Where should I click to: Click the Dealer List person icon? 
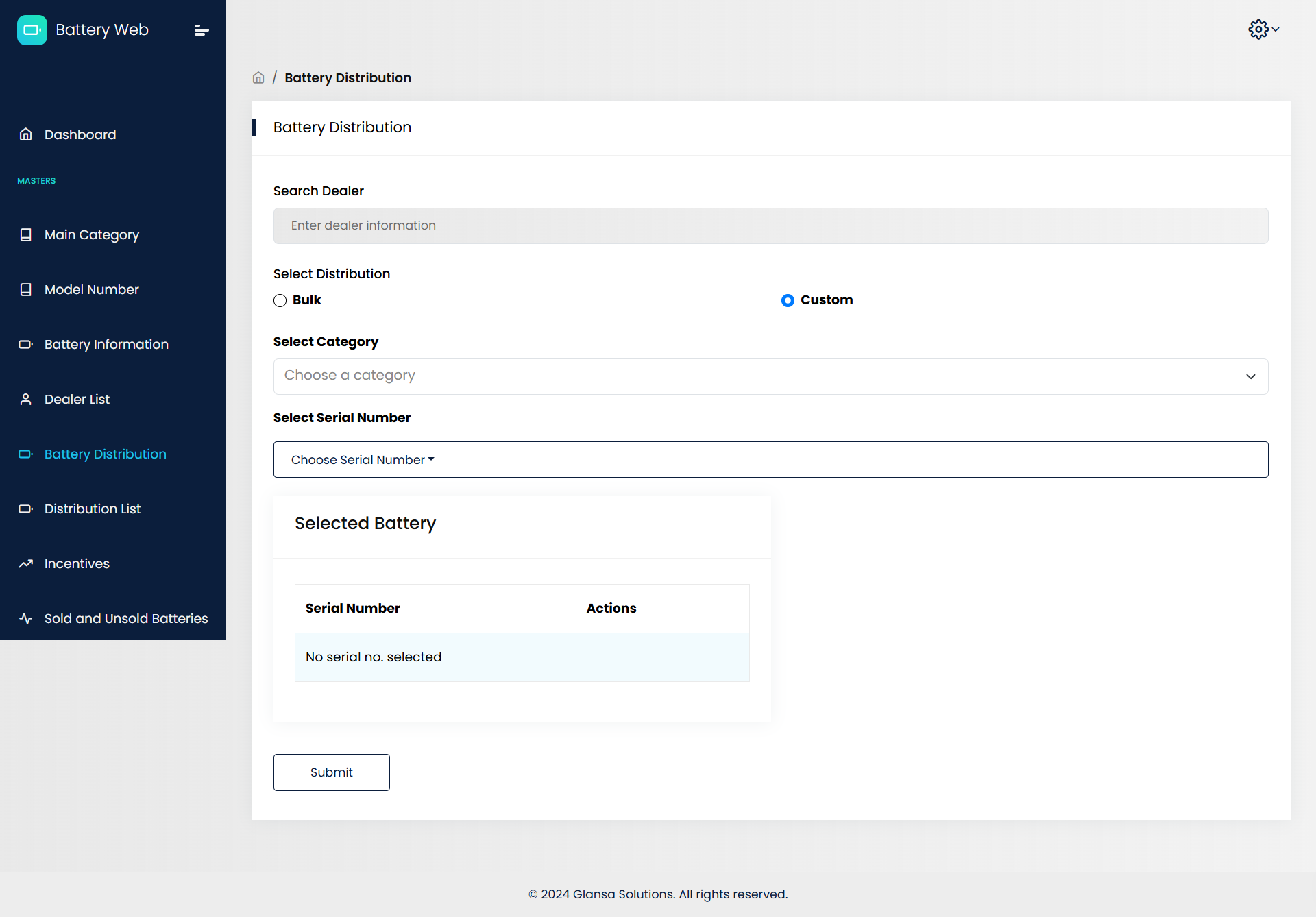[26, 399]
